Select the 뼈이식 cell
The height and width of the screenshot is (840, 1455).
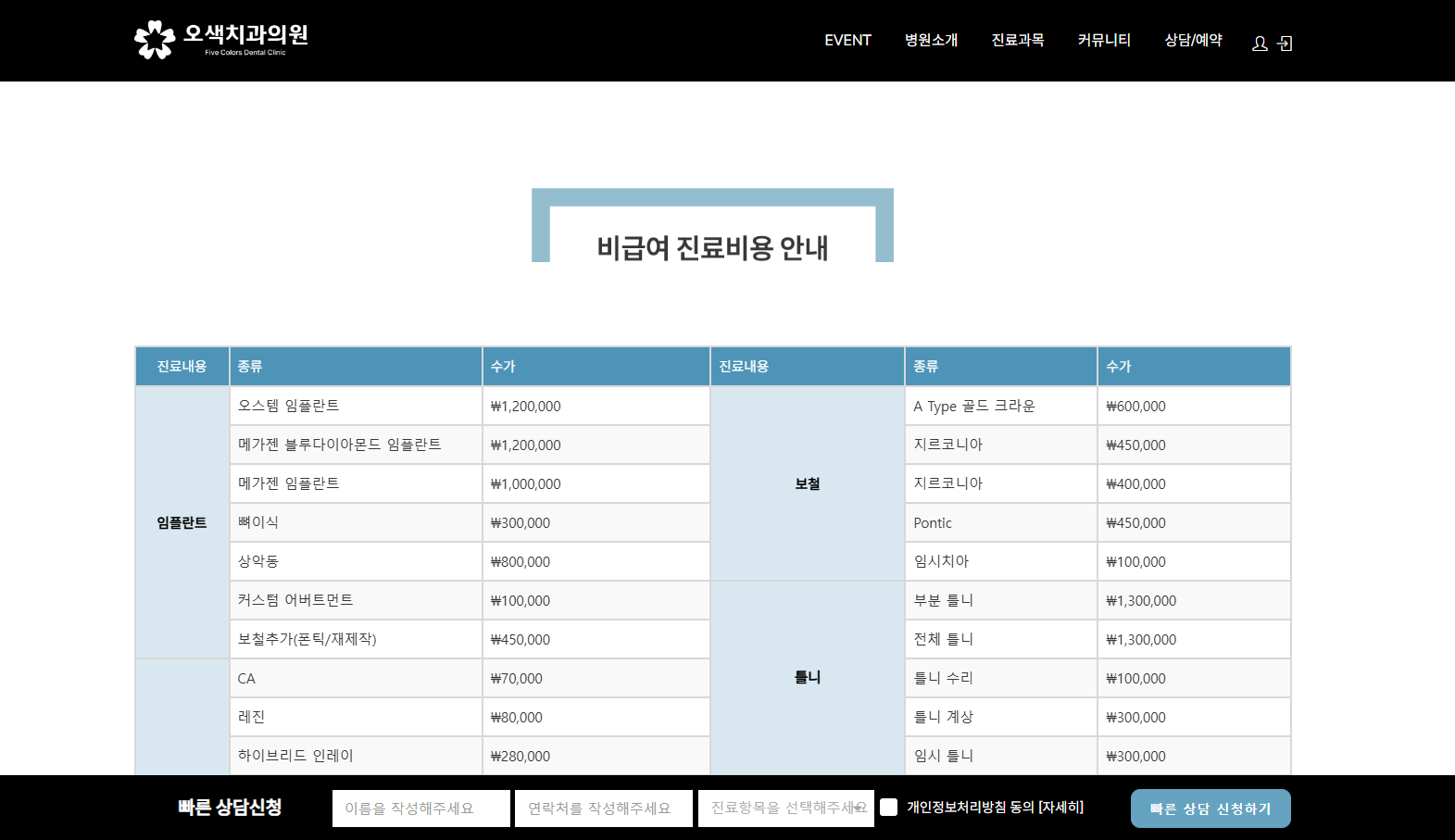[356, 522]
